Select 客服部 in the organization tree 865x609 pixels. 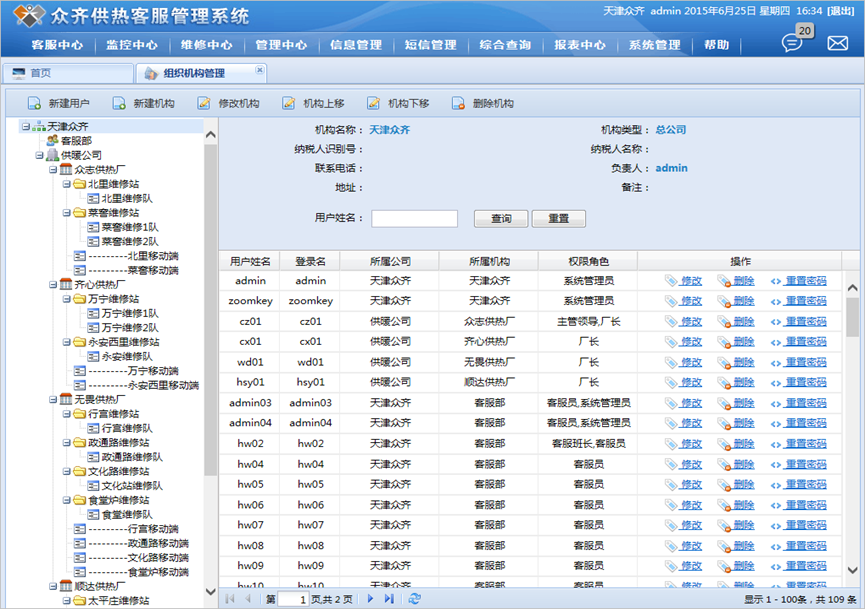pyautogui.click(x=75, y=141)
